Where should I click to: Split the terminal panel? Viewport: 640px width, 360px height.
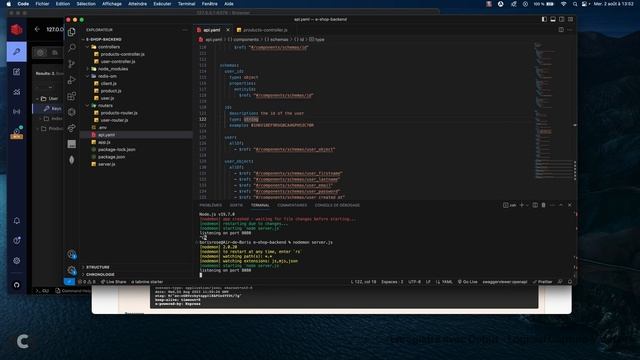535,205
